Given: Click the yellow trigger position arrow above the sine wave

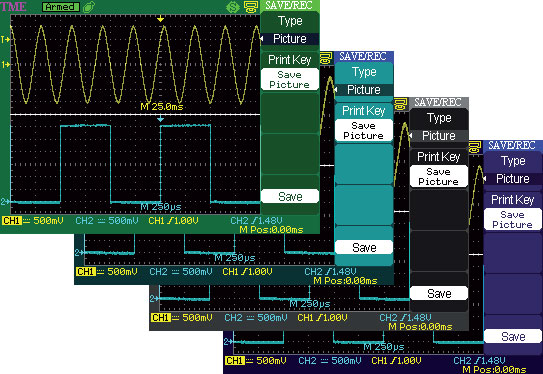Looking at the screenshot, I should [x=160, y=19].
